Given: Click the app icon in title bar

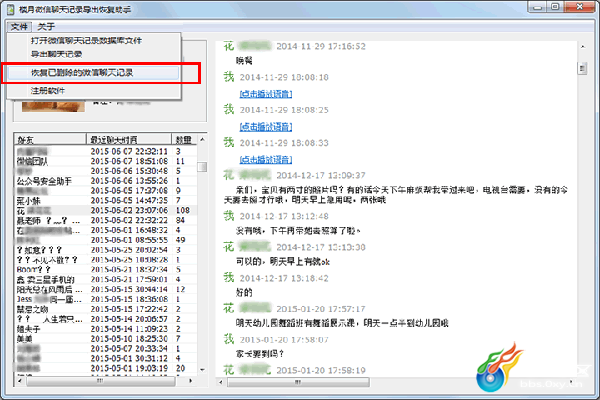Looking at the screenshot, I should coord(11,9).
